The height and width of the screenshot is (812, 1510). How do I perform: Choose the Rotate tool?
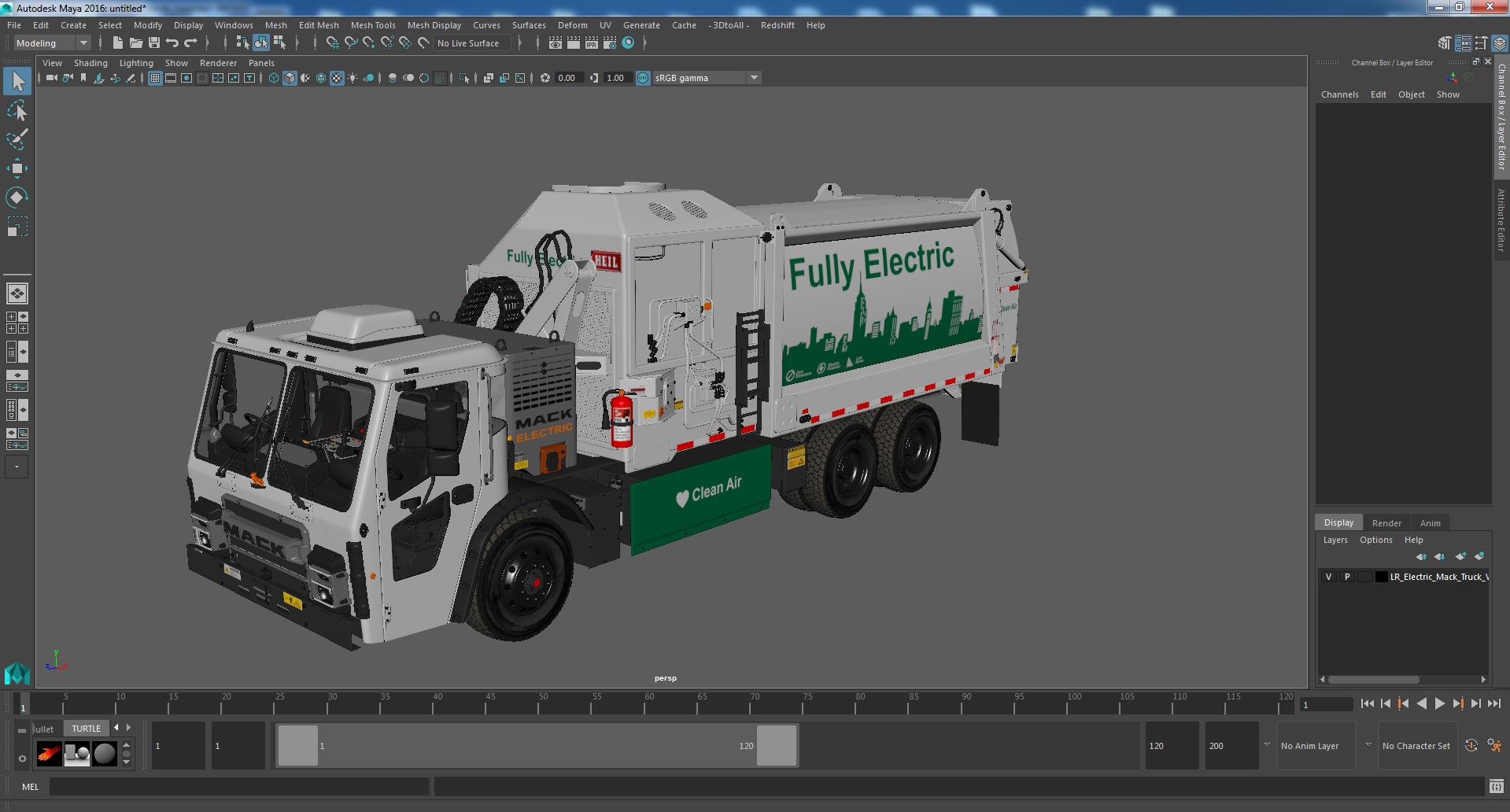pyautogui.click(x=17, y=197)
